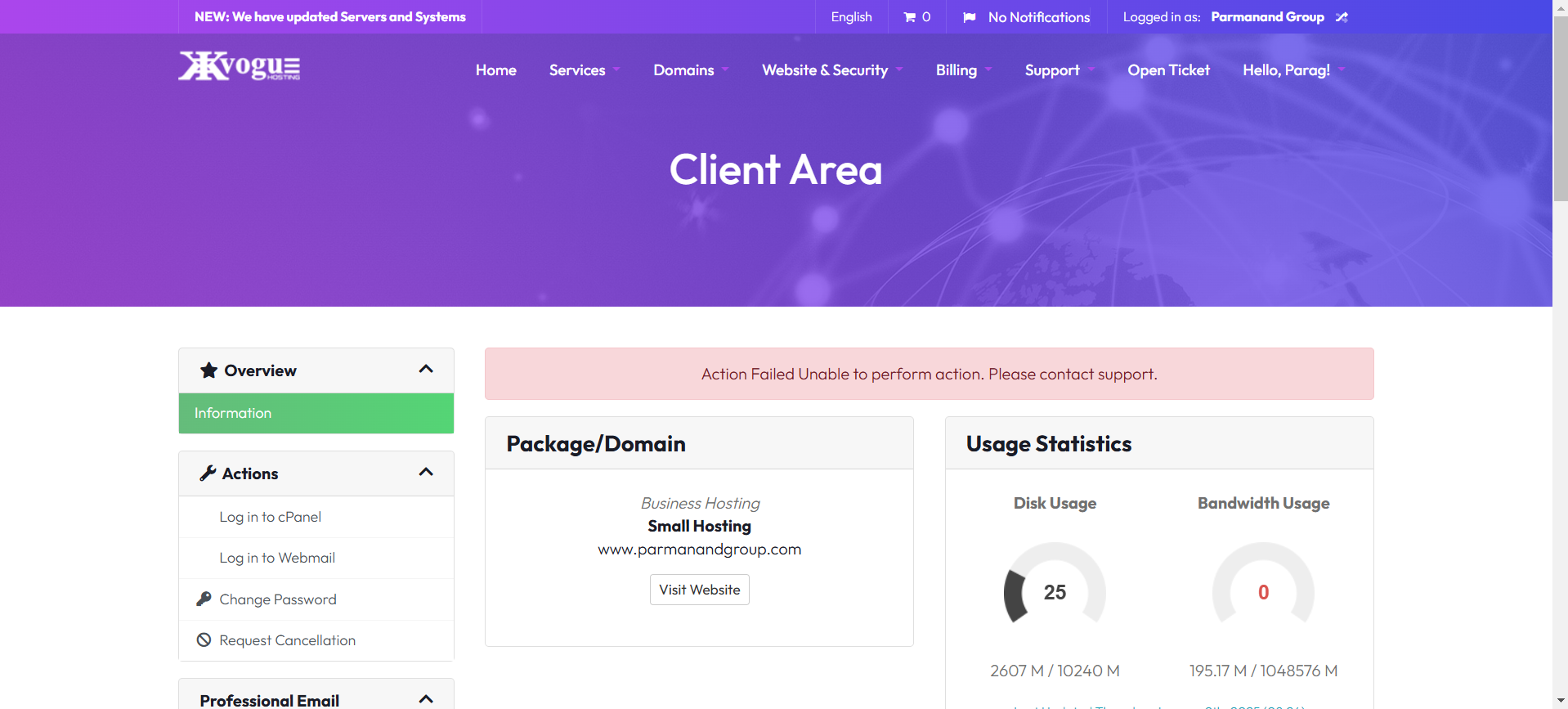1568x709 pixels.
Task: Click the www.parmanandgroup.com domain text
Action: 700,550
